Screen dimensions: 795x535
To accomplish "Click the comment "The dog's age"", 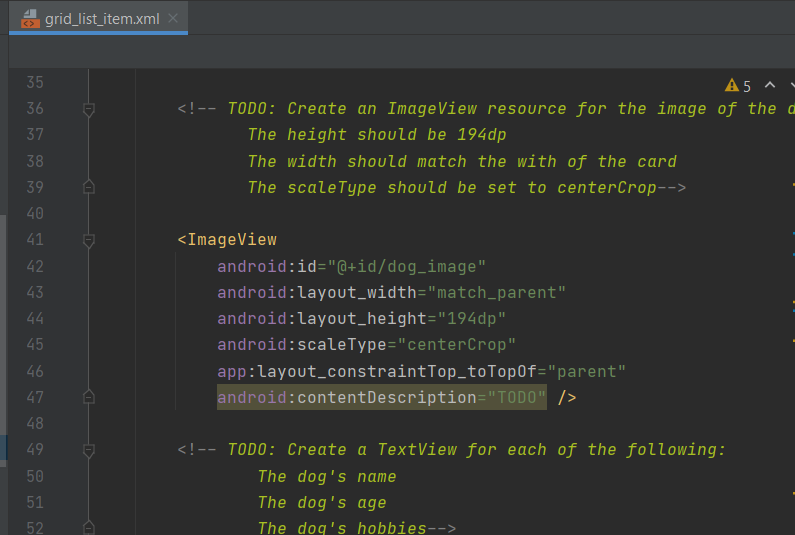I will pyautogui.click(x=322, y=503).
